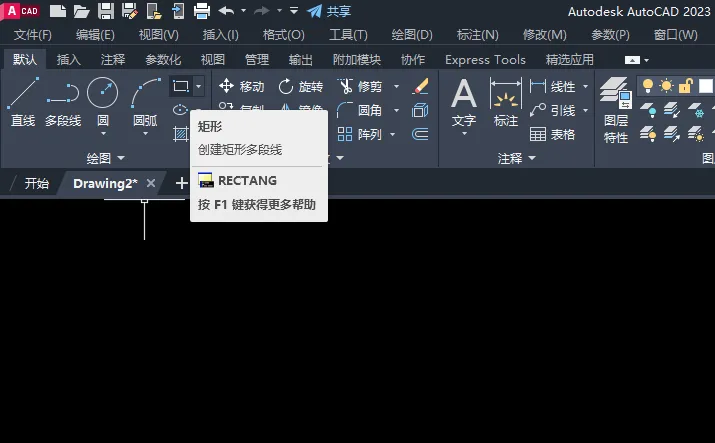Expand the 圆 circle options arrow

click(103, 134)
